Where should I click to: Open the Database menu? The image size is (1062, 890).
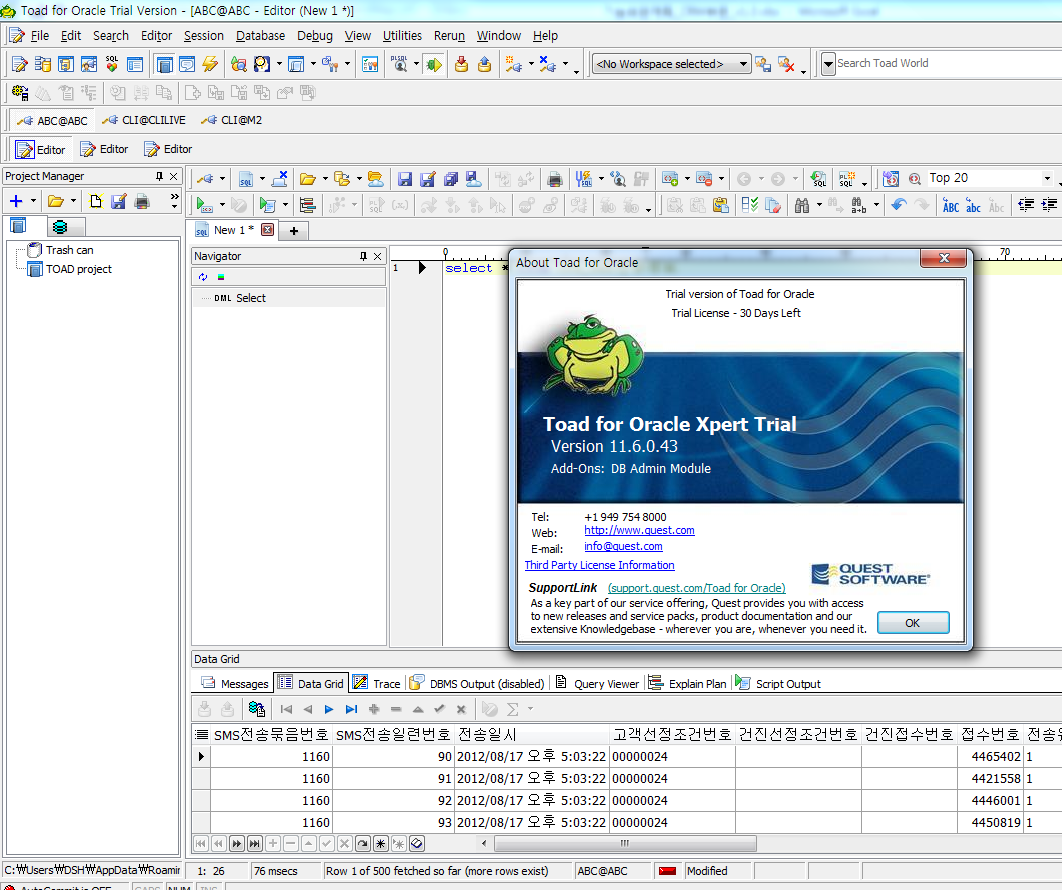pos(260,35)
